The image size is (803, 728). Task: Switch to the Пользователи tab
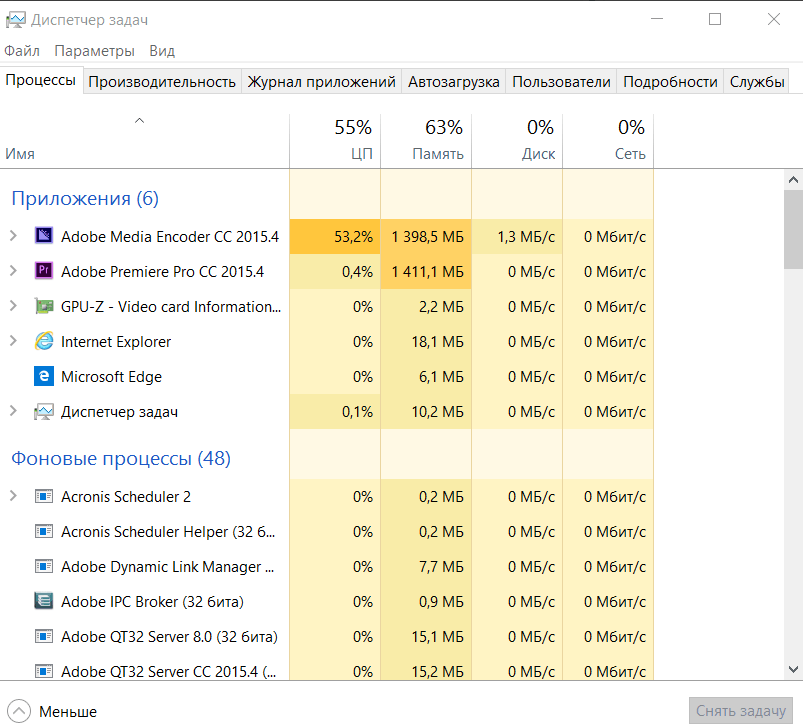click(561, 82)
